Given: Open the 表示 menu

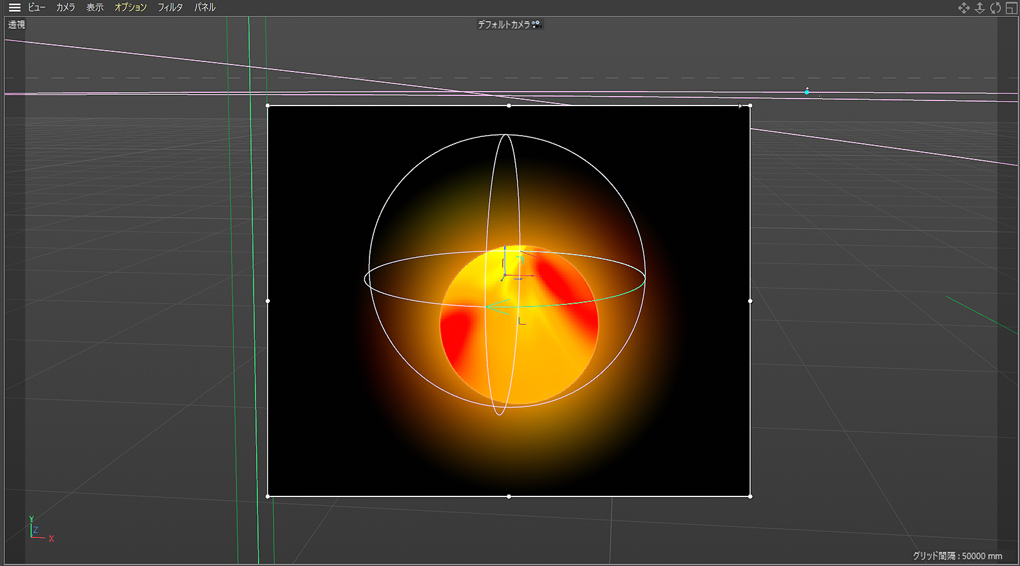Looking at the screenshot, I should click(x=94, y=7).
